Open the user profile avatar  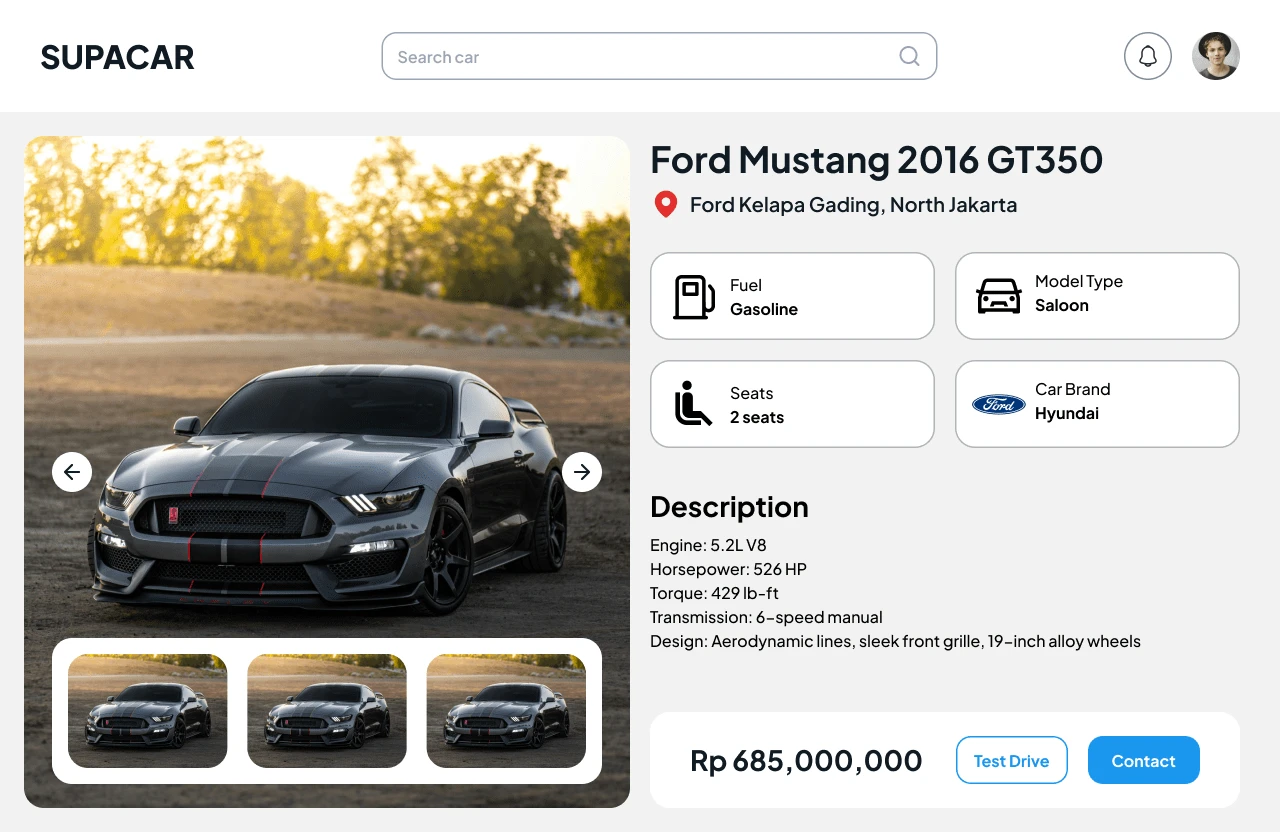[x=1215, y=56]
